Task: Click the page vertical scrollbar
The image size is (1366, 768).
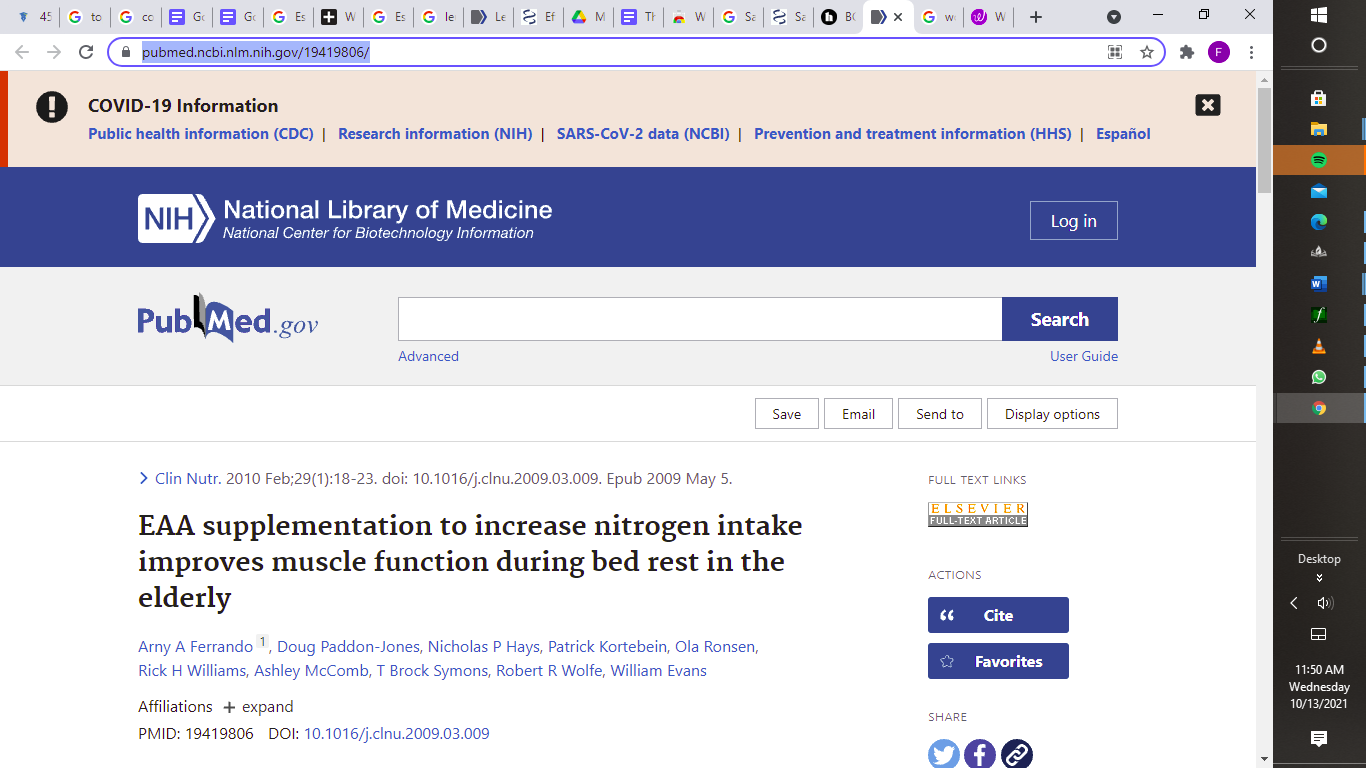Action: [x=1264, y=400]
